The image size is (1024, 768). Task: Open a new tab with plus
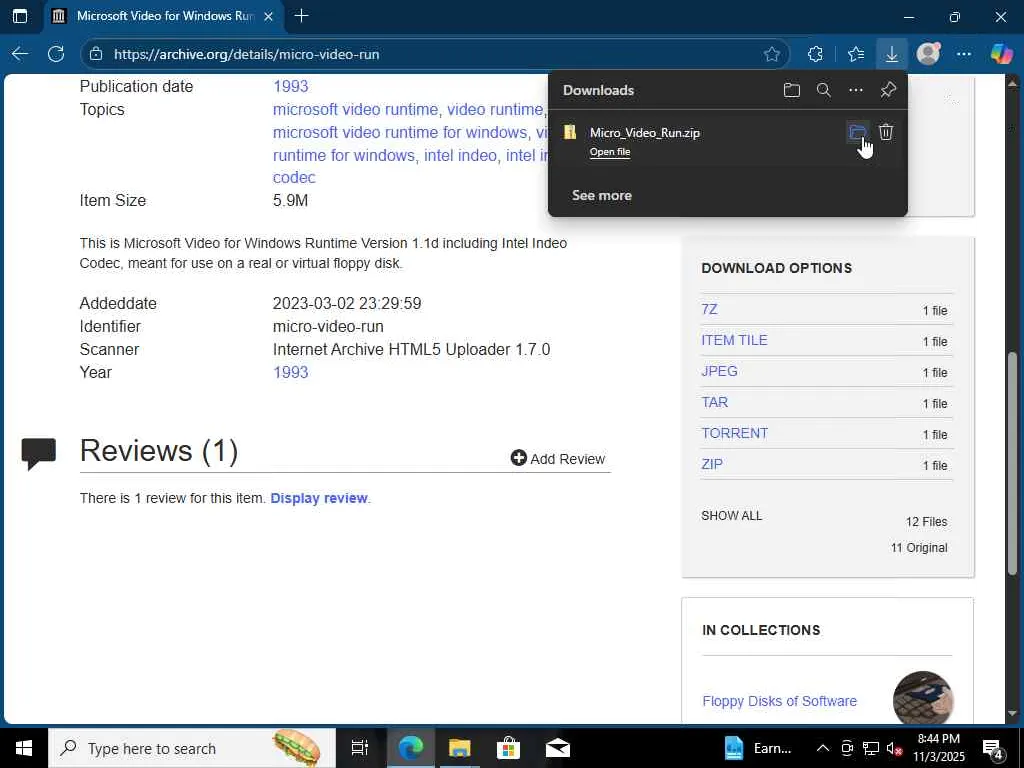[x=302, y=16]
